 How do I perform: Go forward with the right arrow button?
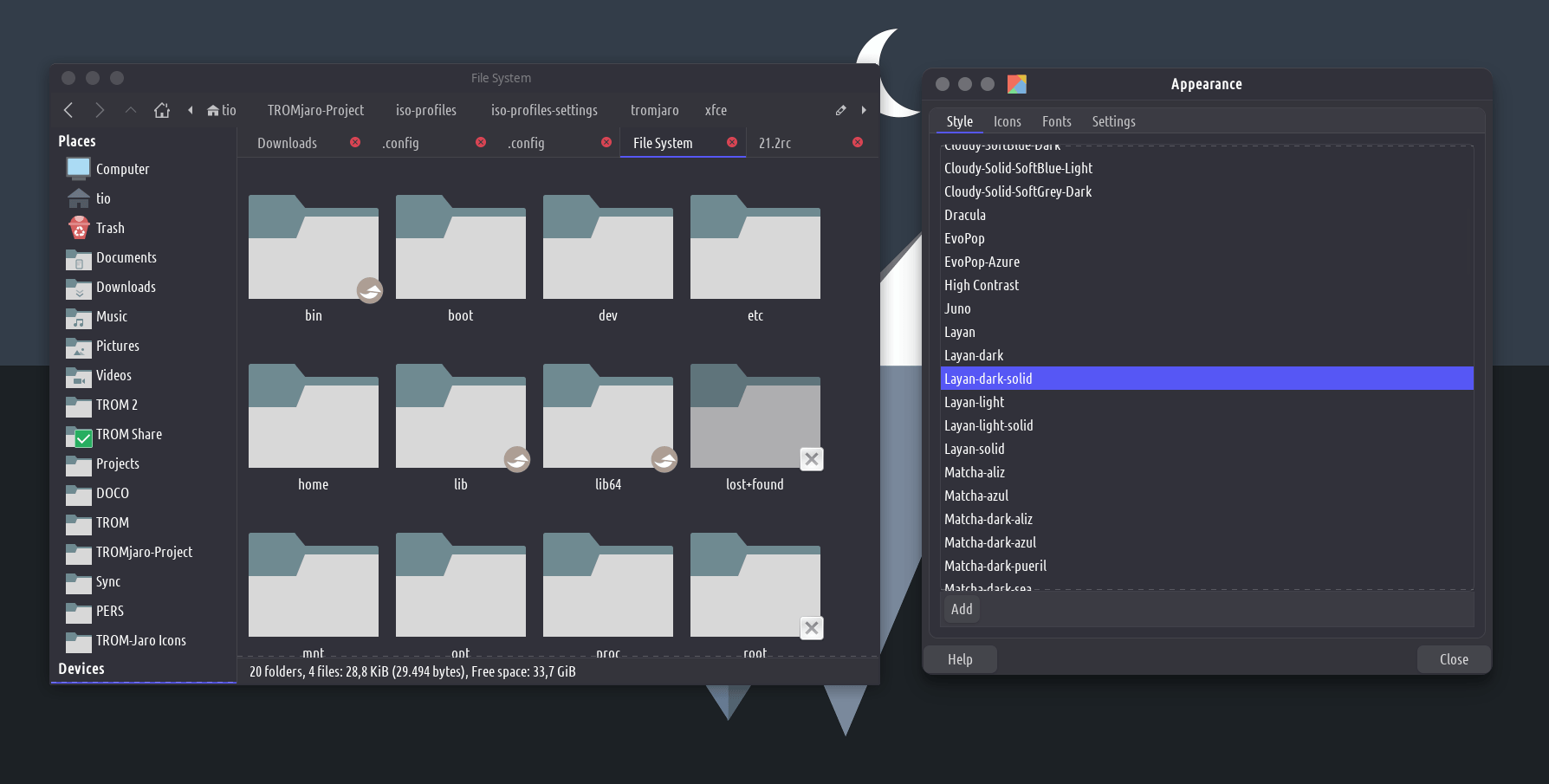(100, 110)
